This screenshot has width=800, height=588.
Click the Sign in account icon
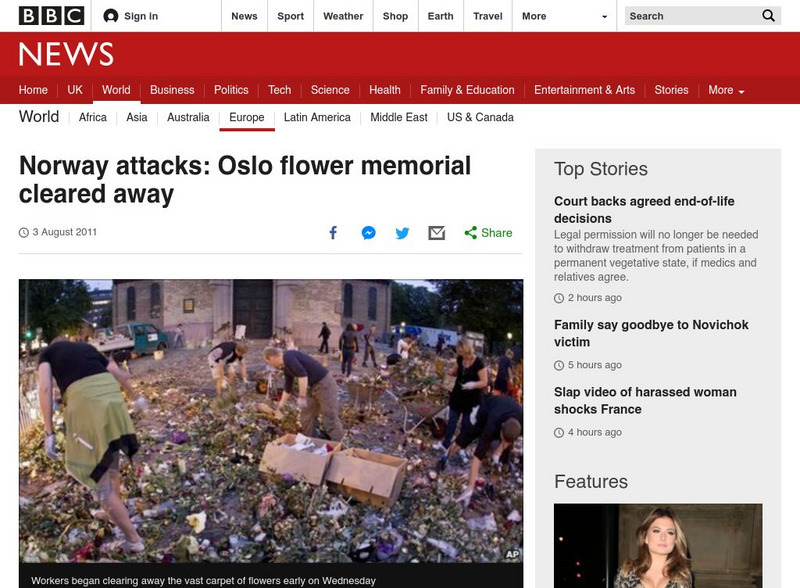coord(110,16)
